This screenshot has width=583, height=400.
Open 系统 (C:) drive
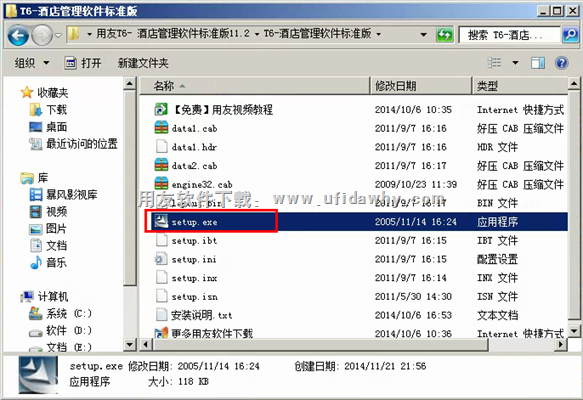60,313
